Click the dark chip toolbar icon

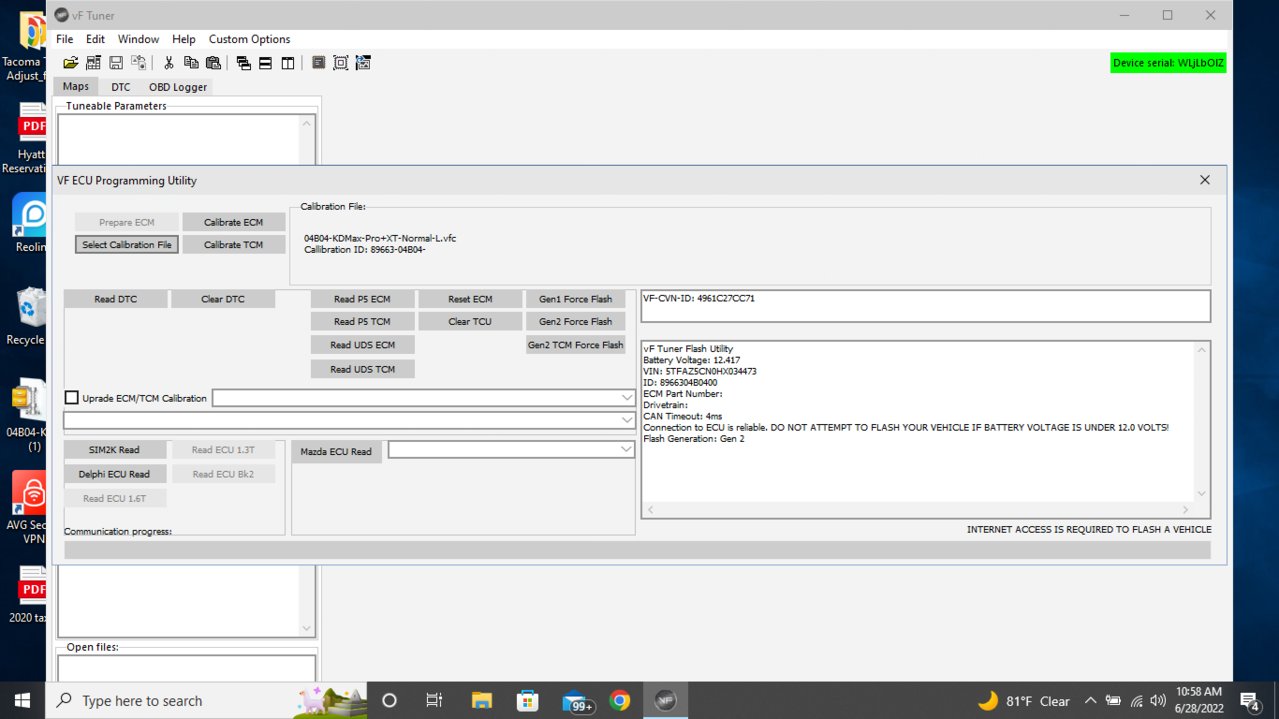point(318,62)
